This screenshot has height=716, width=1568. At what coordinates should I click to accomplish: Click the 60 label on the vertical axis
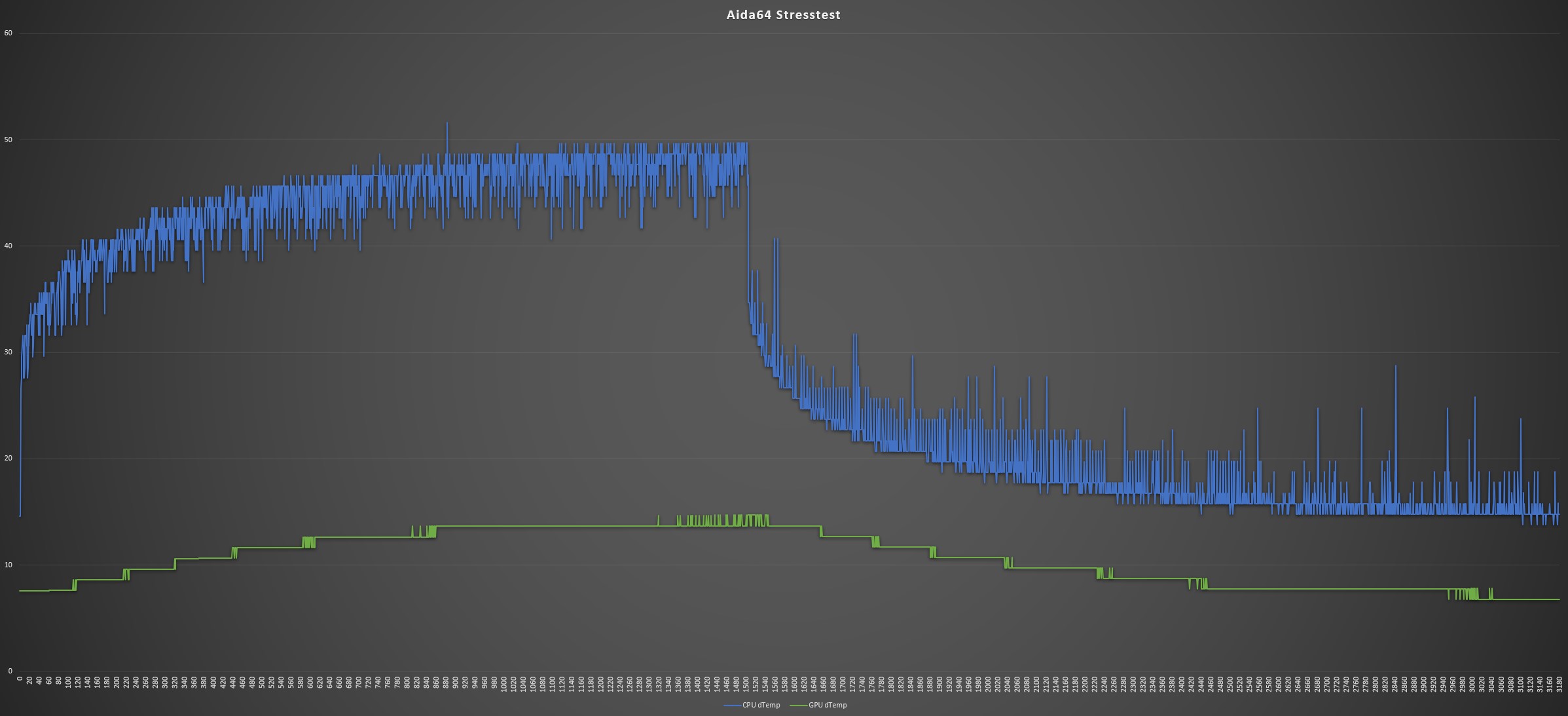click(8, 33)
